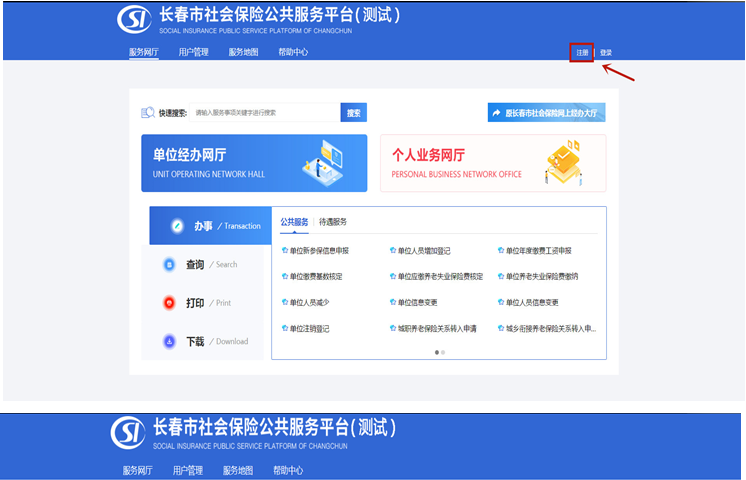Click the star icon beside 单位应缴养老失业保险费核定
This screenshot has width=746, height=480.
(393, 276)
